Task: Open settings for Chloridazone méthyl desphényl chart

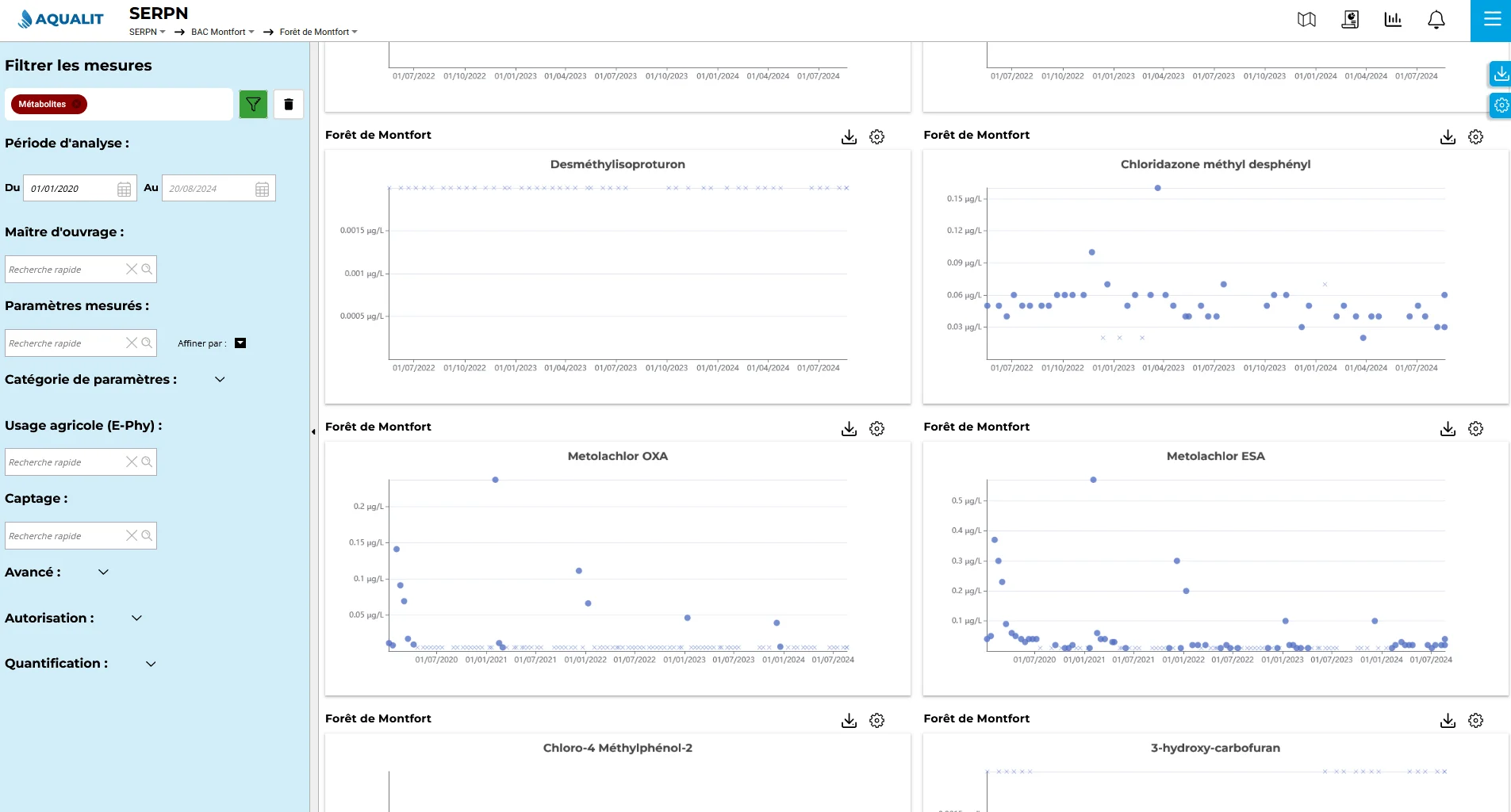Action: pyautogui.click(x=1475, y=136)
